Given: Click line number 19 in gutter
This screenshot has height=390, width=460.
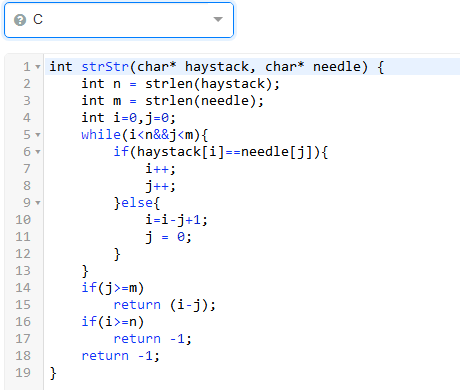Looking at the screenshot, I should pos(23,373).
